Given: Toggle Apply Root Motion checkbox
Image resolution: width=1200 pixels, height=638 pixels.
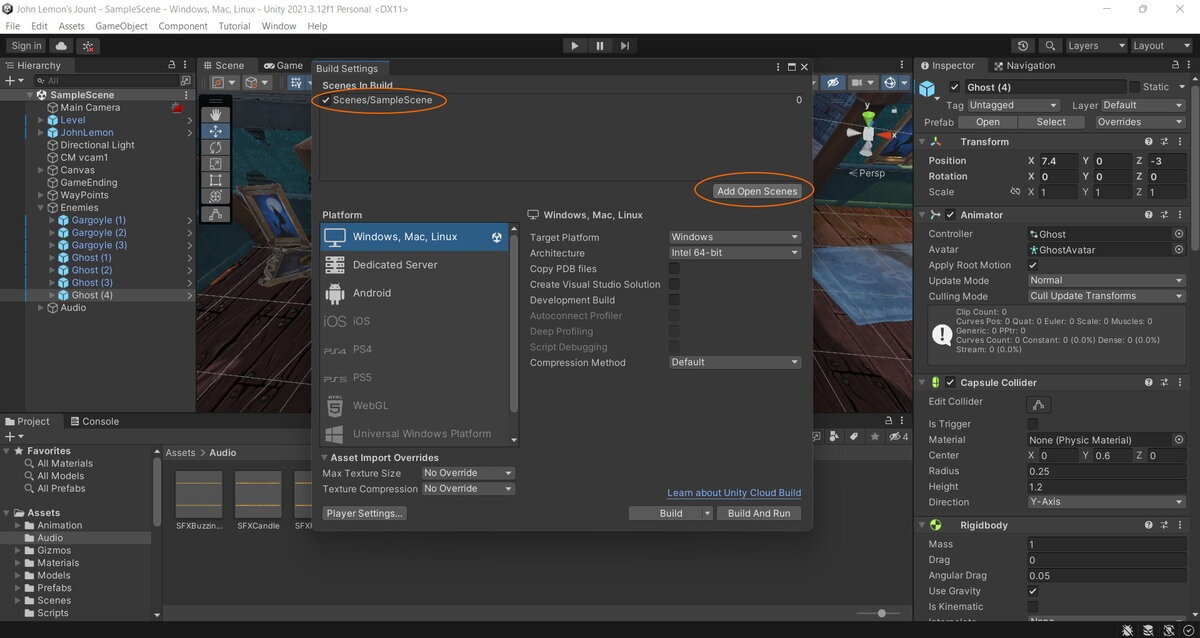Looking at the screenshot, I should (x=1033, y=265).
